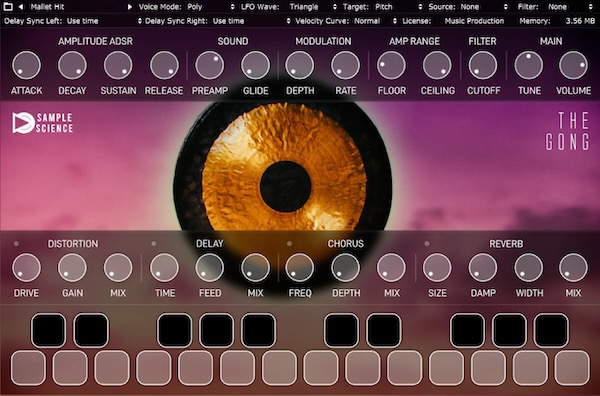The height and width of the screenshot is (396, 600).
Task: Click the Memory 3.56 MB readout
Action: click(580, 21)
